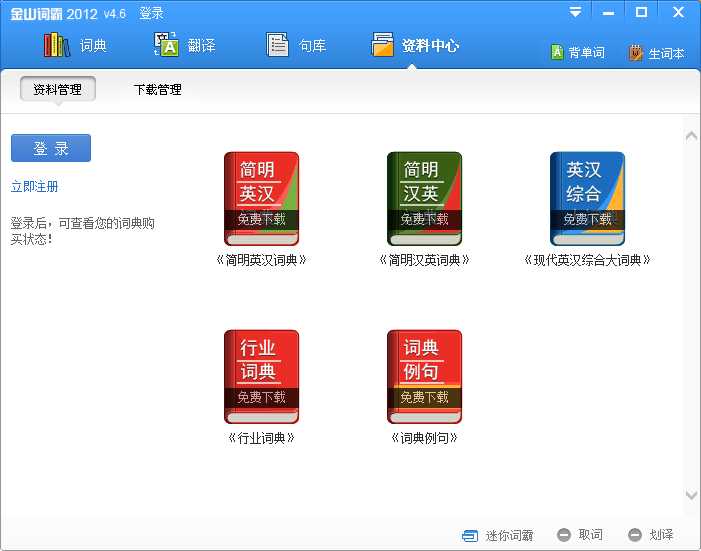Click the 立即注册 link
701x551 pixels.
[x=34, y=186]
